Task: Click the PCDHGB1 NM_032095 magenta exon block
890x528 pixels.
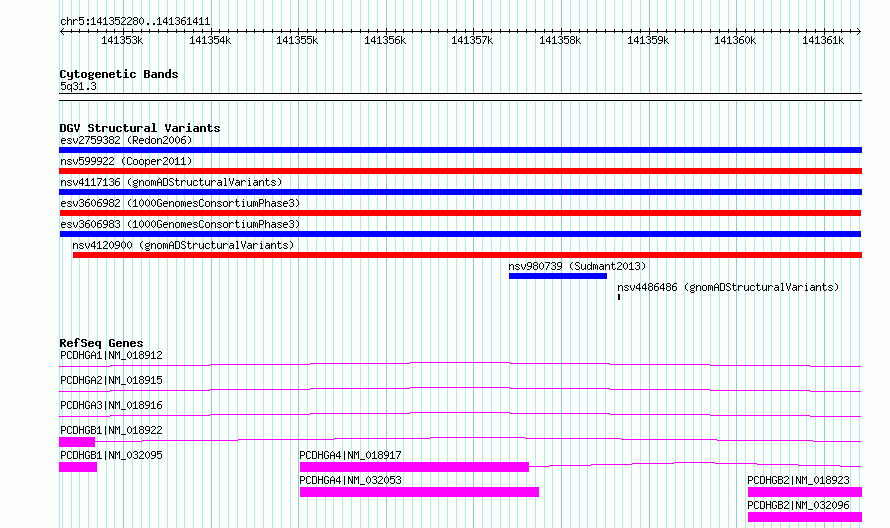Action: tap(78, 467)
